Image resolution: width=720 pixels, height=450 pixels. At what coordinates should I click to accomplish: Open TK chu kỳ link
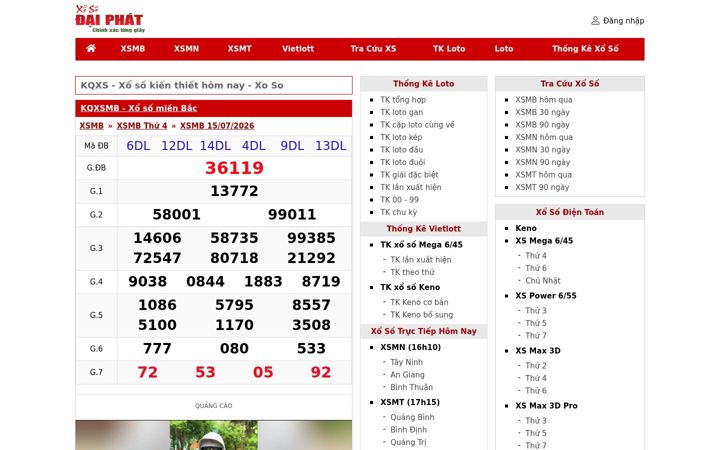tap(399, 212)
